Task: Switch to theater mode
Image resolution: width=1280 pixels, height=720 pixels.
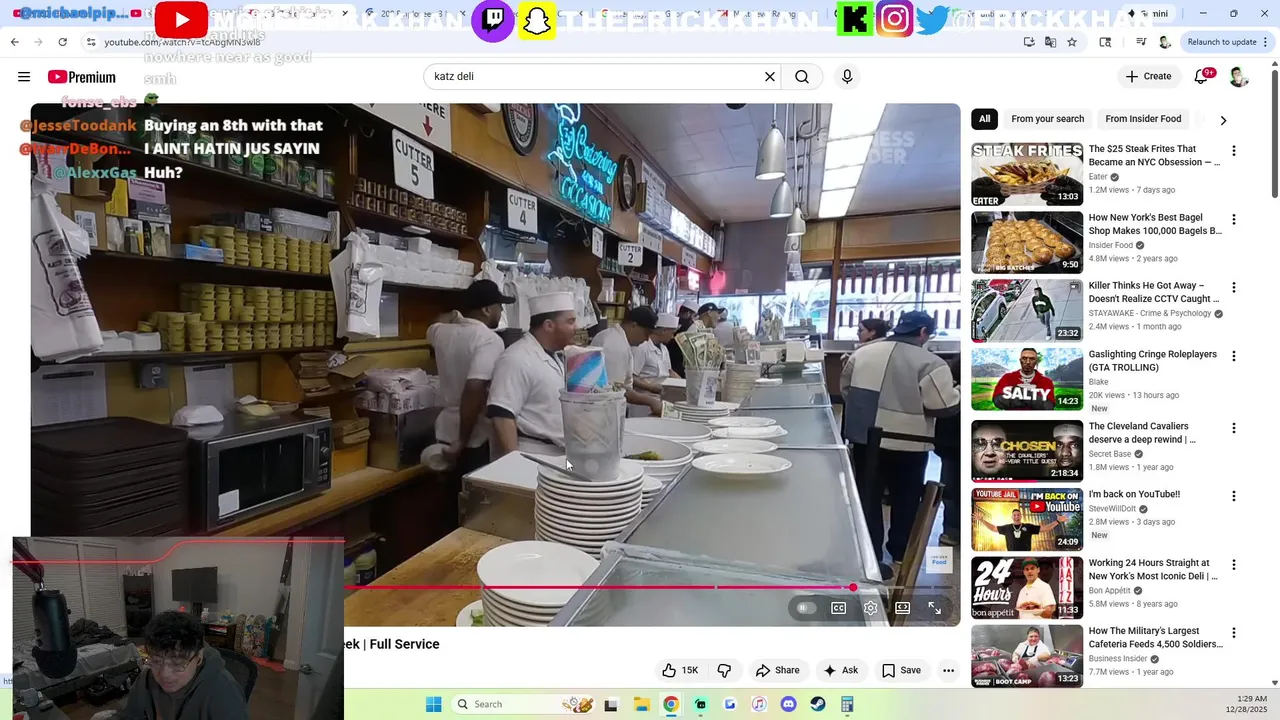Action: (902, 608)
